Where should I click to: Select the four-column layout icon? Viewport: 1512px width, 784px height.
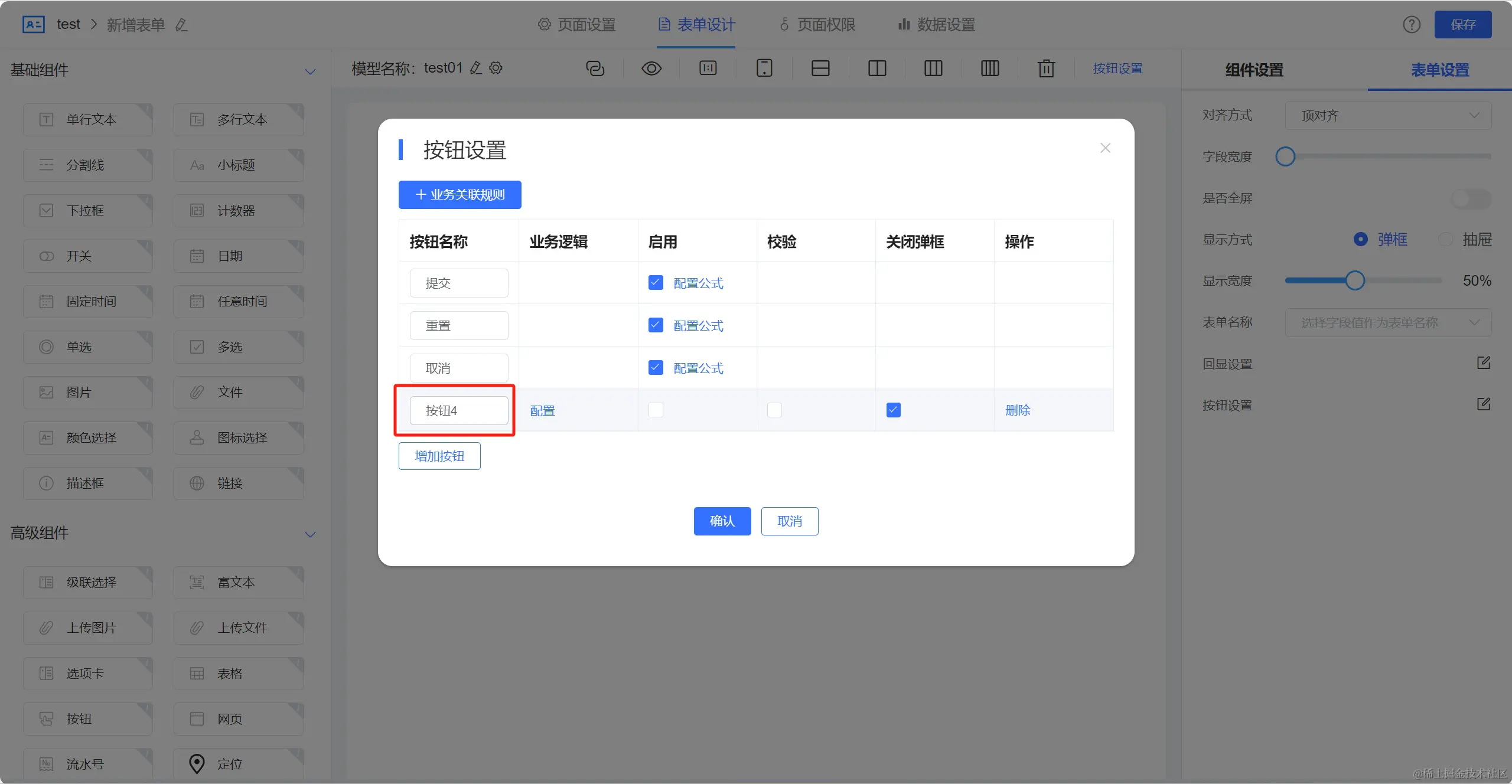(x=990, y=68)
